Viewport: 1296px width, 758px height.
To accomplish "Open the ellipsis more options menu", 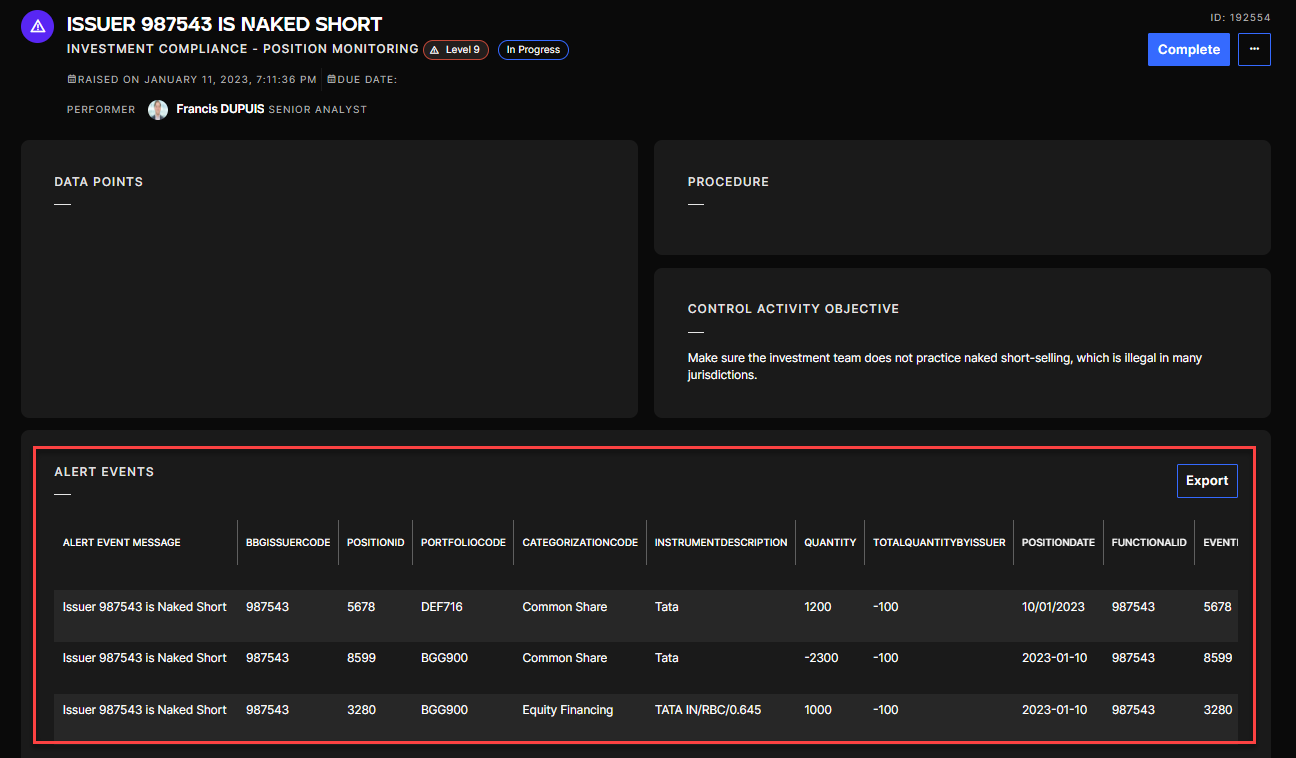I will [x=1254, y=49].
